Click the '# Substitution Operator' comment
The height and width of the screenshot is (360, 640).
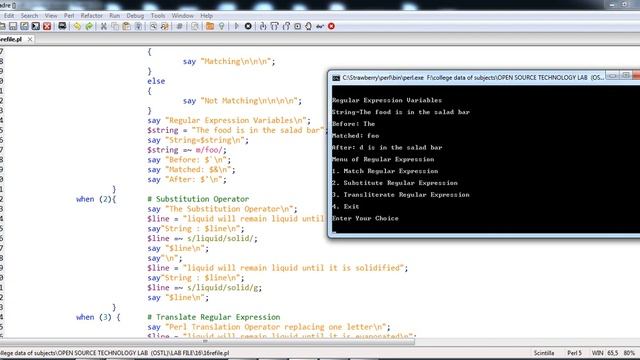coord(198,199)
